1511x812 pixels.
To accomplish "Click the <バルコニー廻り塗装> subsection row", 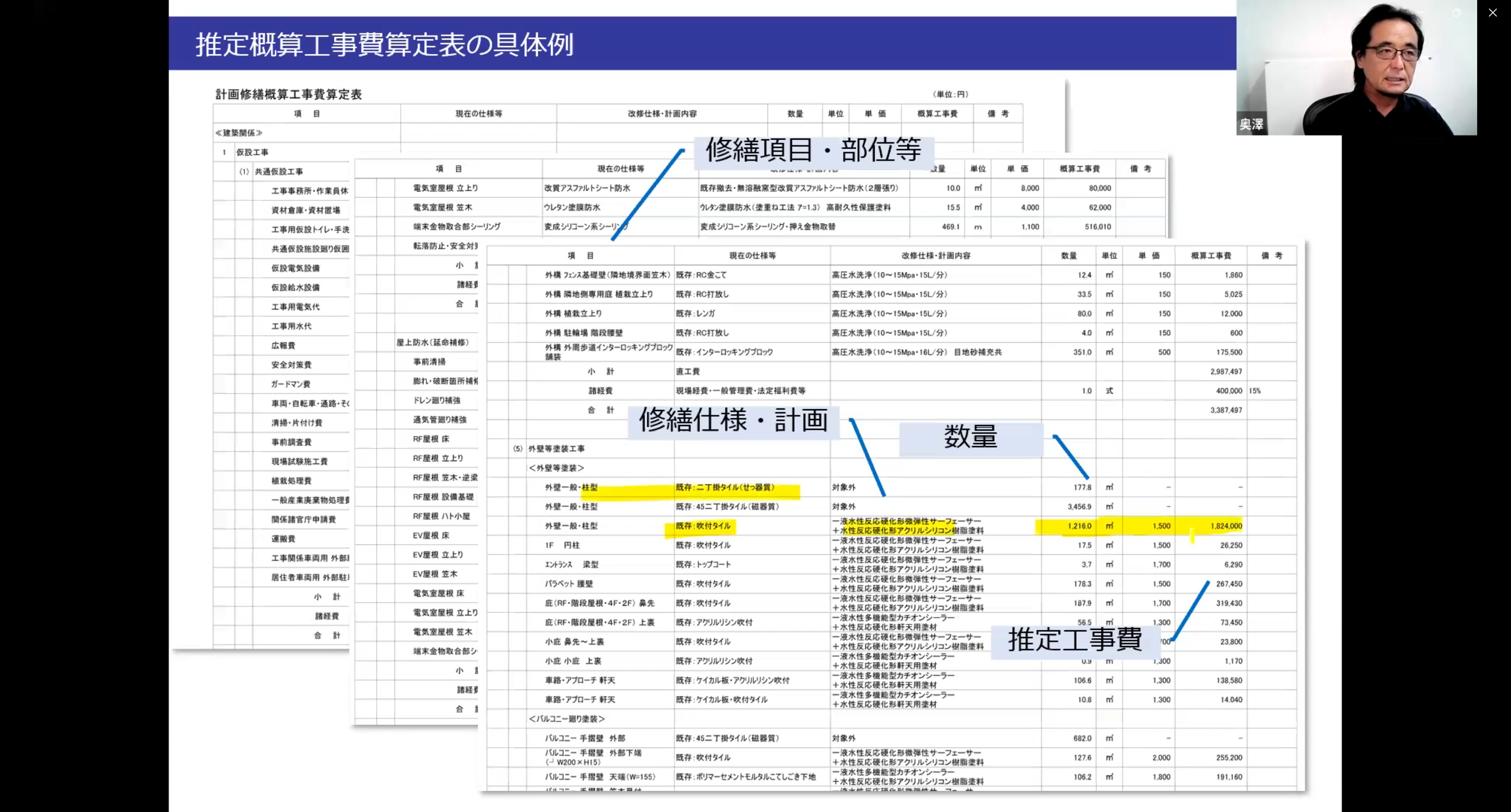I will [566, 719].
